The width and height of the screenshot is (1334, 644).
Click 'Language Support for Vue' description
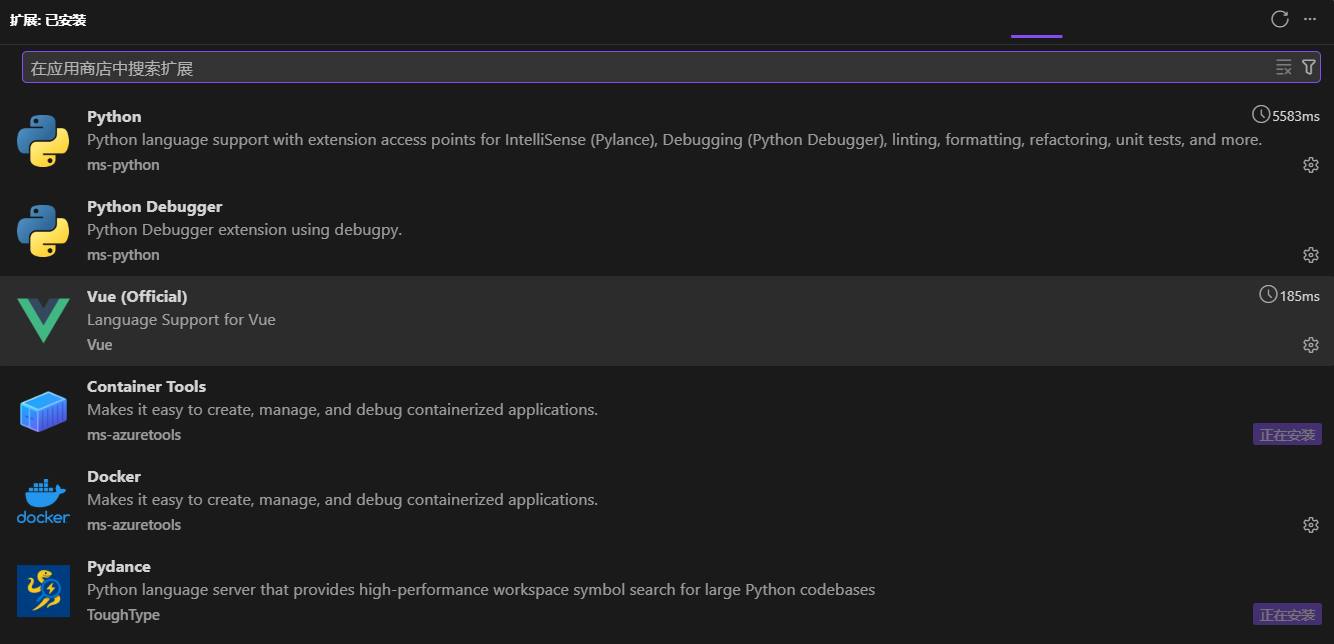click(181, 320)
